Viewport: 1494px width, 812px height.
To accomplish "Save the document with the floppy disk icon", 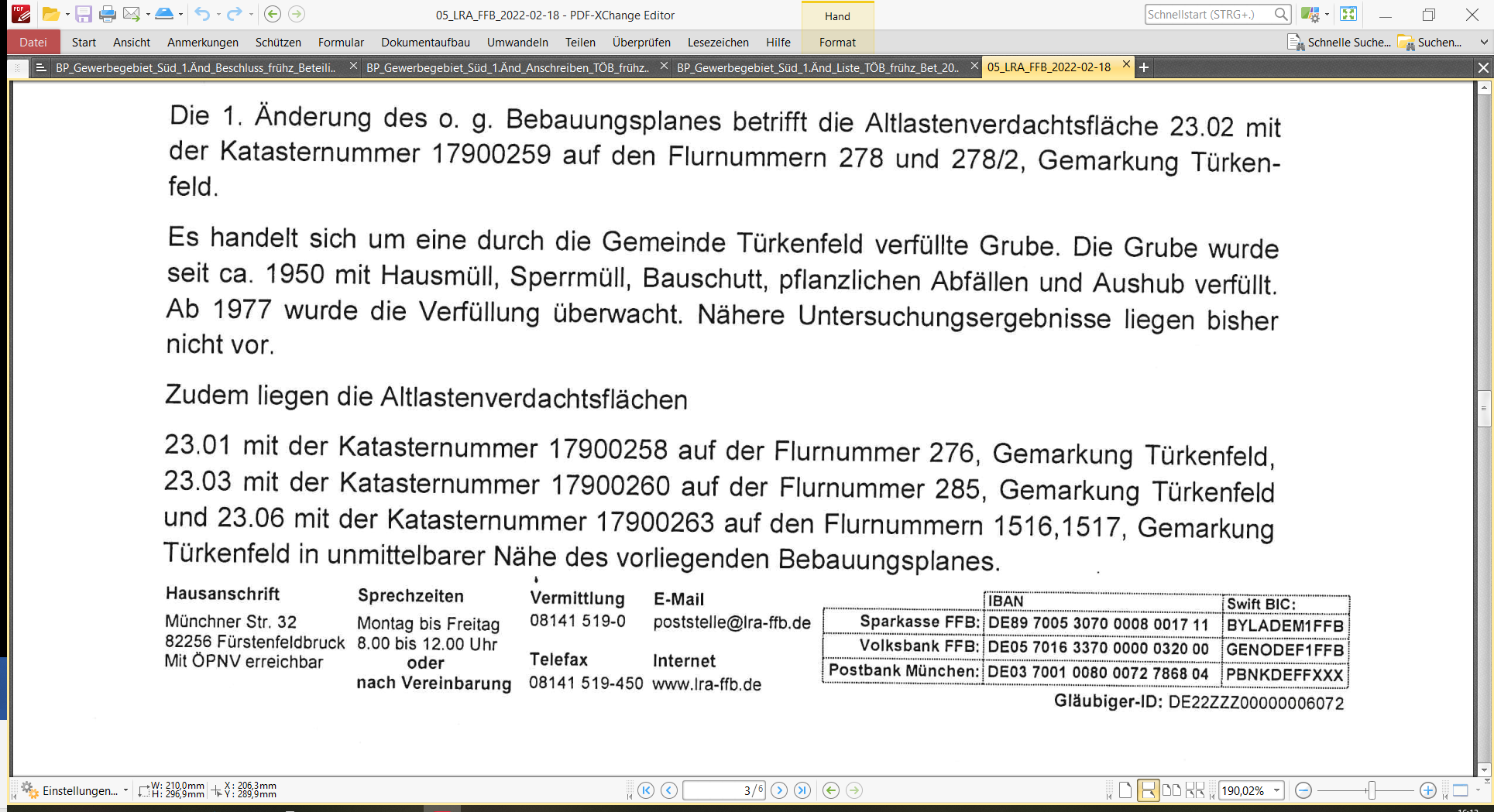I will tap(84, 14).
